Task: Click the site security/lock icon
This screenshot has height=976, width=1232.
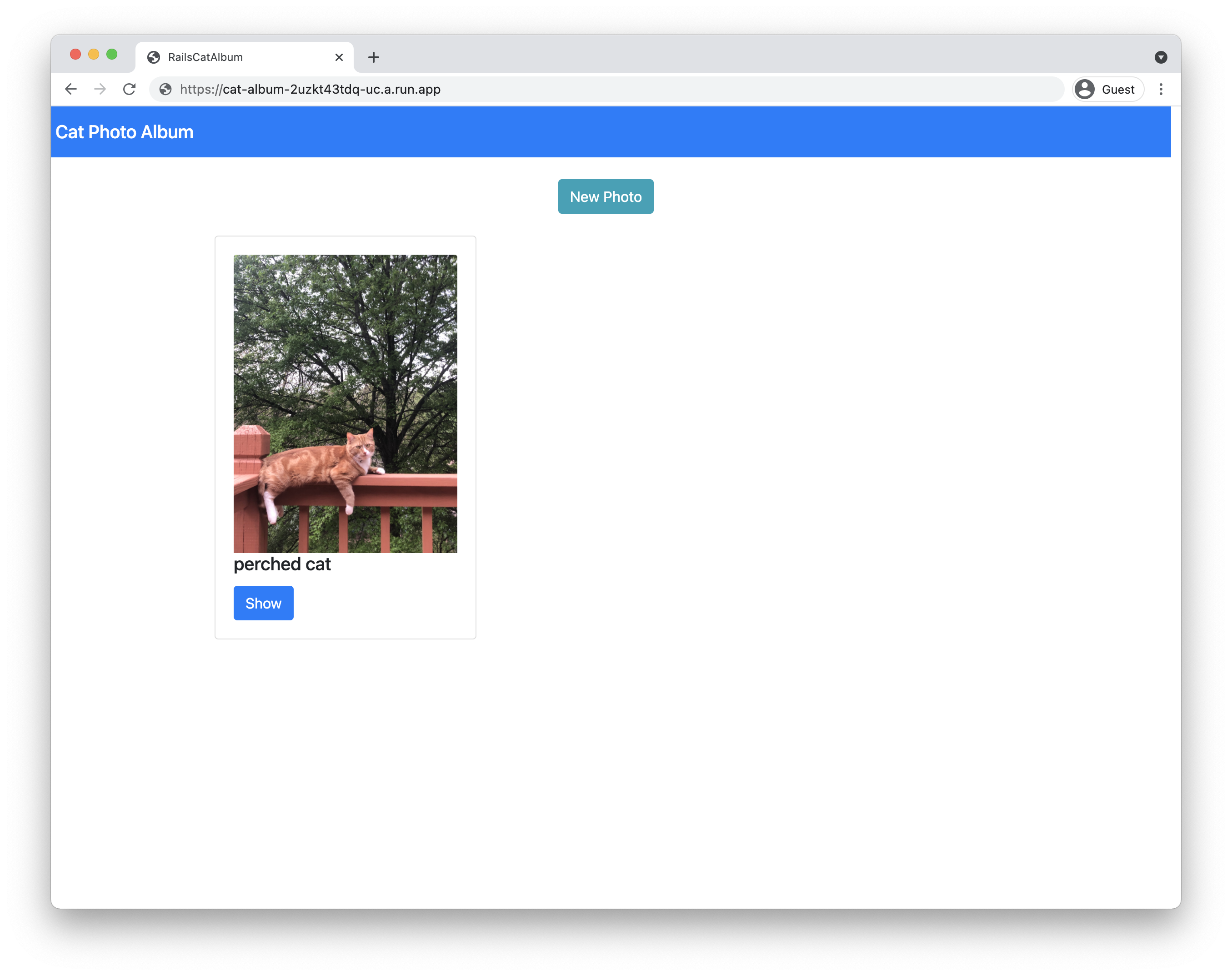Action: (163, 89)
